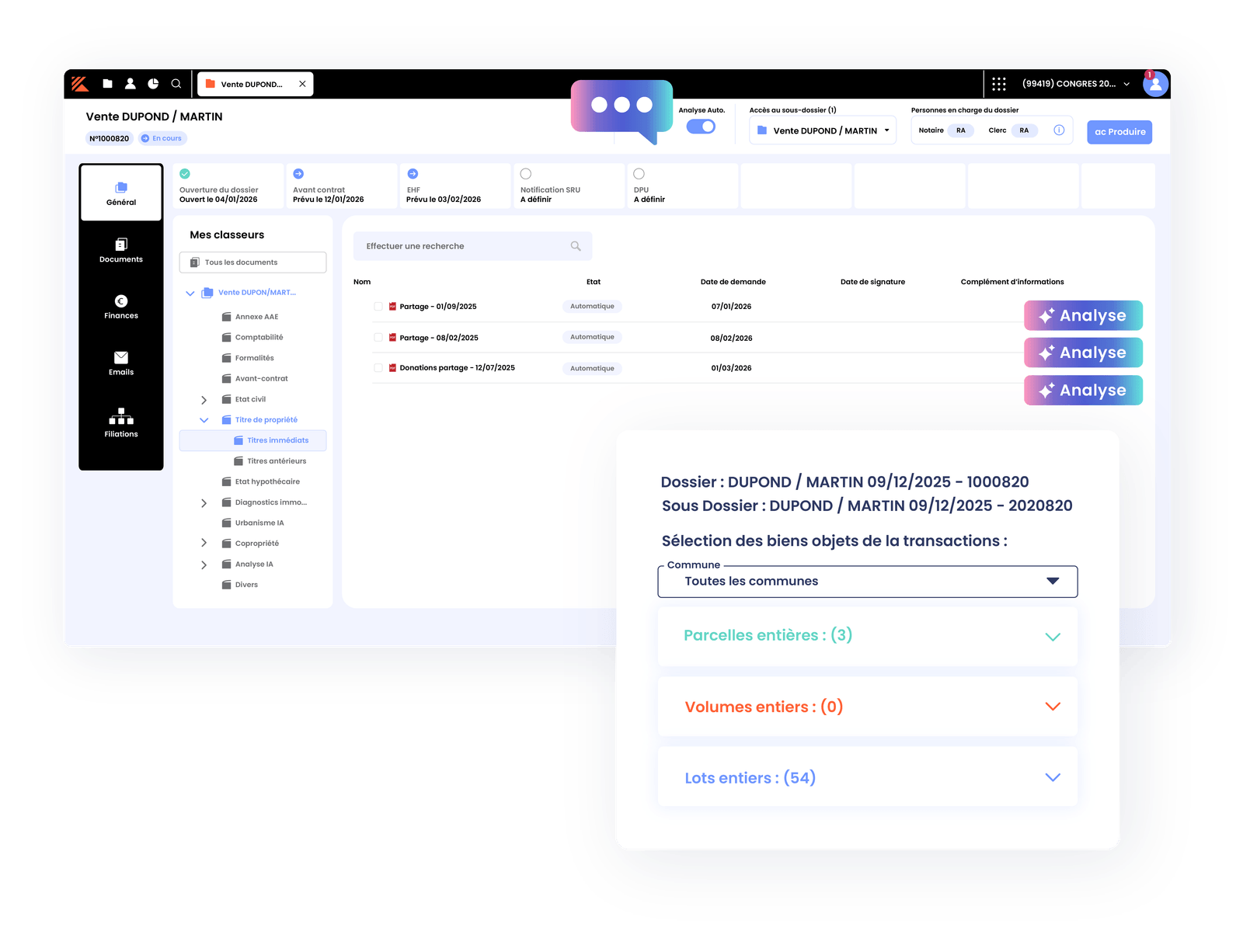Click the Produire button
Screen dimensions: 1243x952
click(1119, 132)
